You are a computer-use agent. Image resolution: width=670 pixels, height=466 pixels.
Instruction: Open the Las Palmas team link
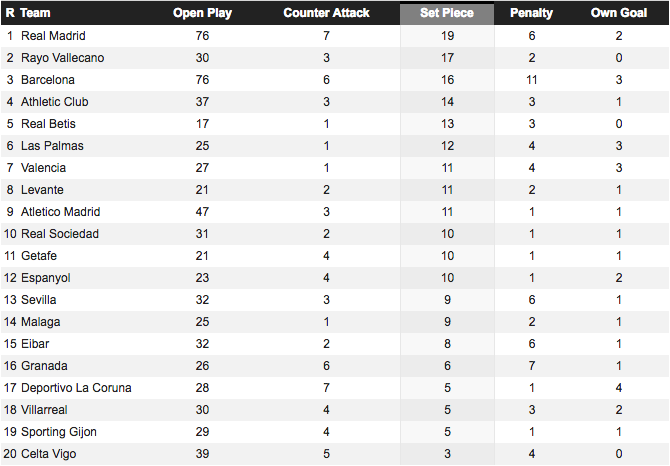pyautogui.click(x=52, y=146)
